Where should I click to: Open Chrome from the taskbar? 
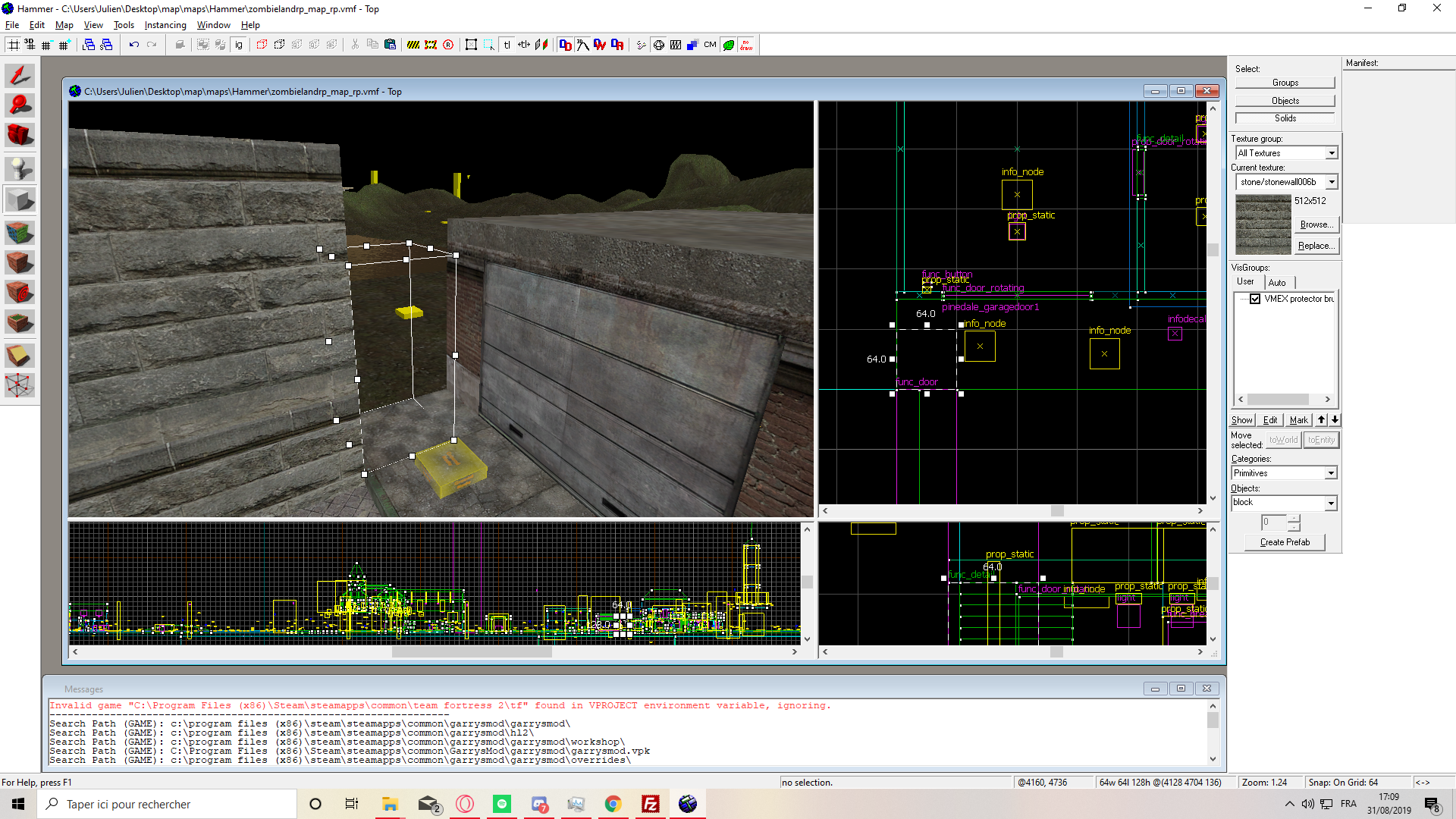coord(613,804)
